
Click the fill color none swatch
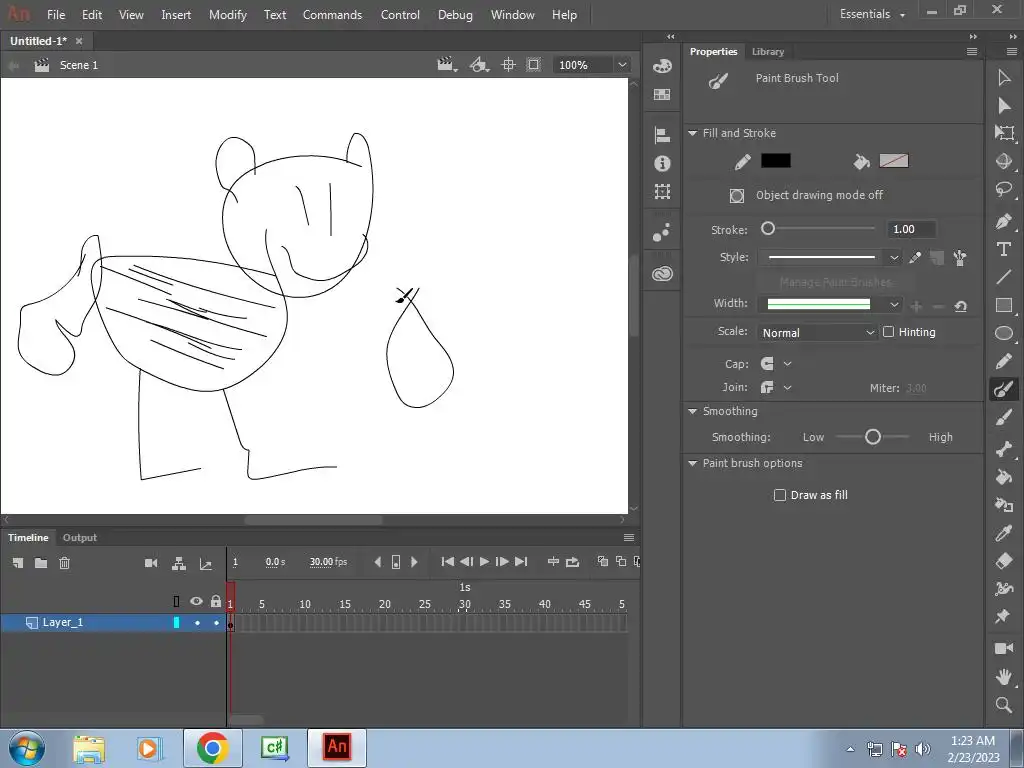click(893, 161)
